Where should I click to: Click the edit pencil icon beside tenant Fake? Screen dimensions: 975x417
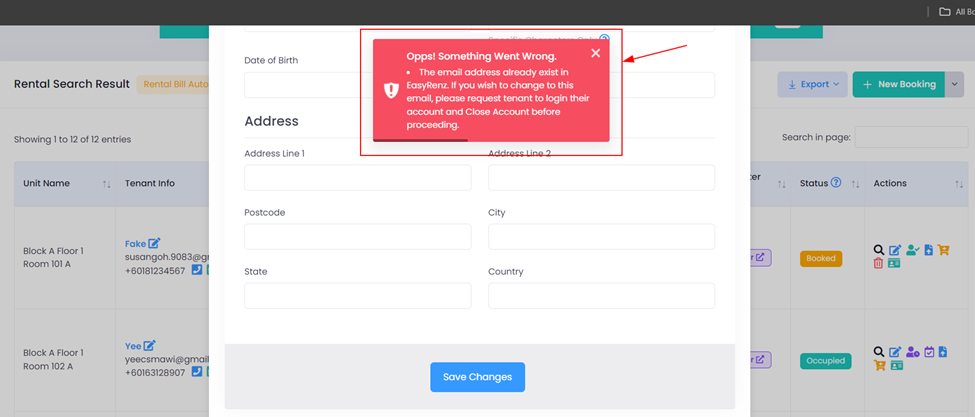click(x=154, y=243)
